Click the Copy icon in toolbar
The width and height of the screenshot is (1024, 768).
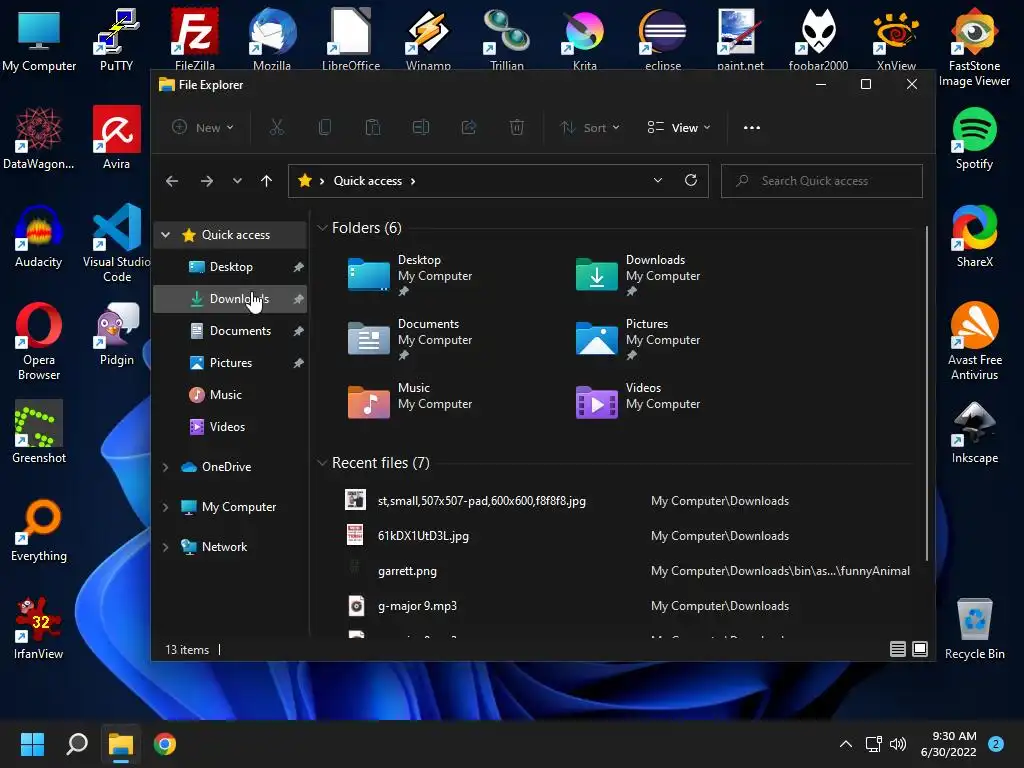point(325,127)
